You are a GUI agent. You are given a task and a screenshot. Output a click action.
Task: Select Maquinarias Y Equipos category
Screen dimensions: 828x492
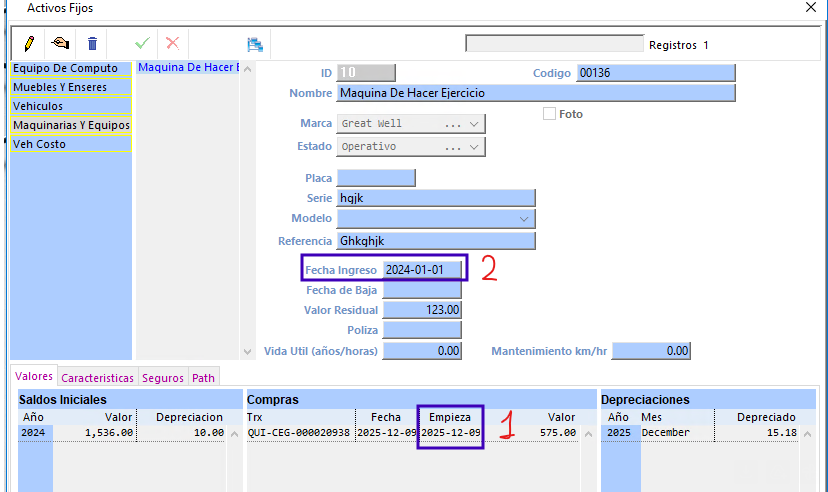click(x=70, y=126)
